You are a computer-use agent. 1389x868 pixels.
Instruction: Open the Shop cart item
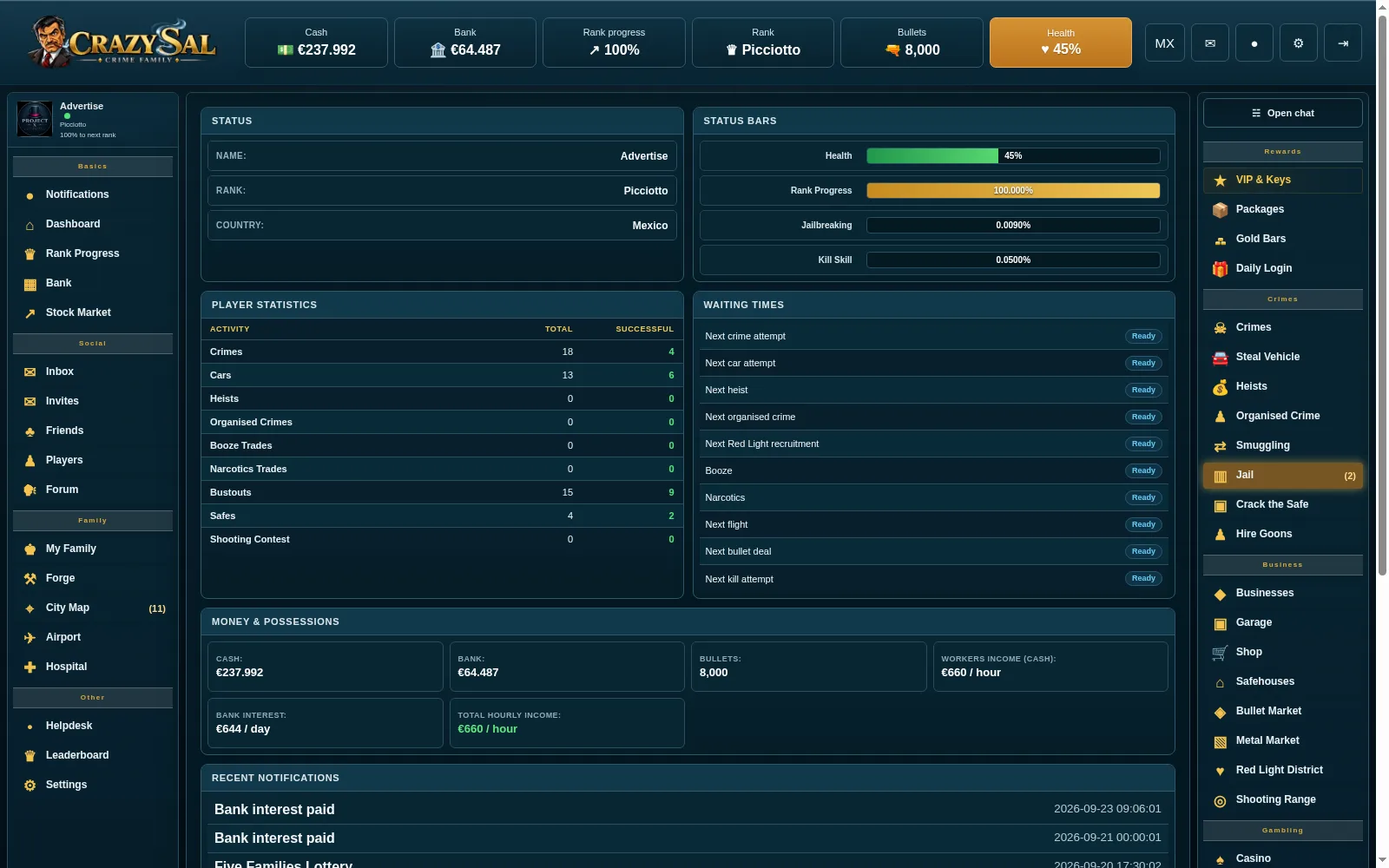click(x=1282, y=652)
